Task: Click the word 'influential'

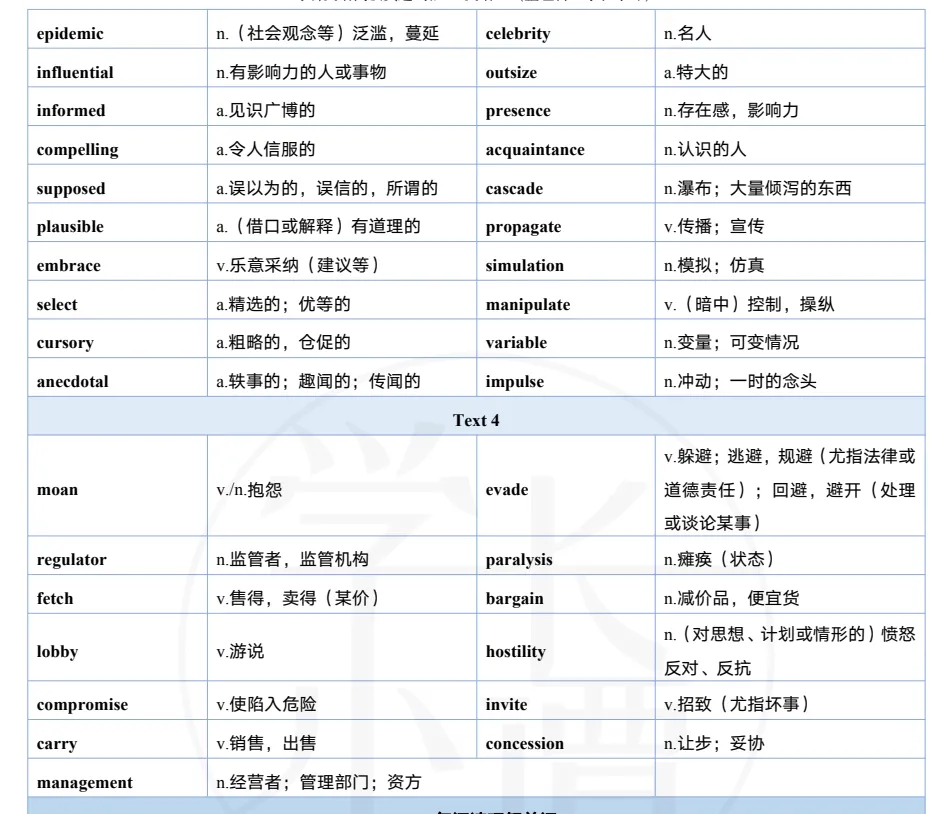Action: point(75,72)
